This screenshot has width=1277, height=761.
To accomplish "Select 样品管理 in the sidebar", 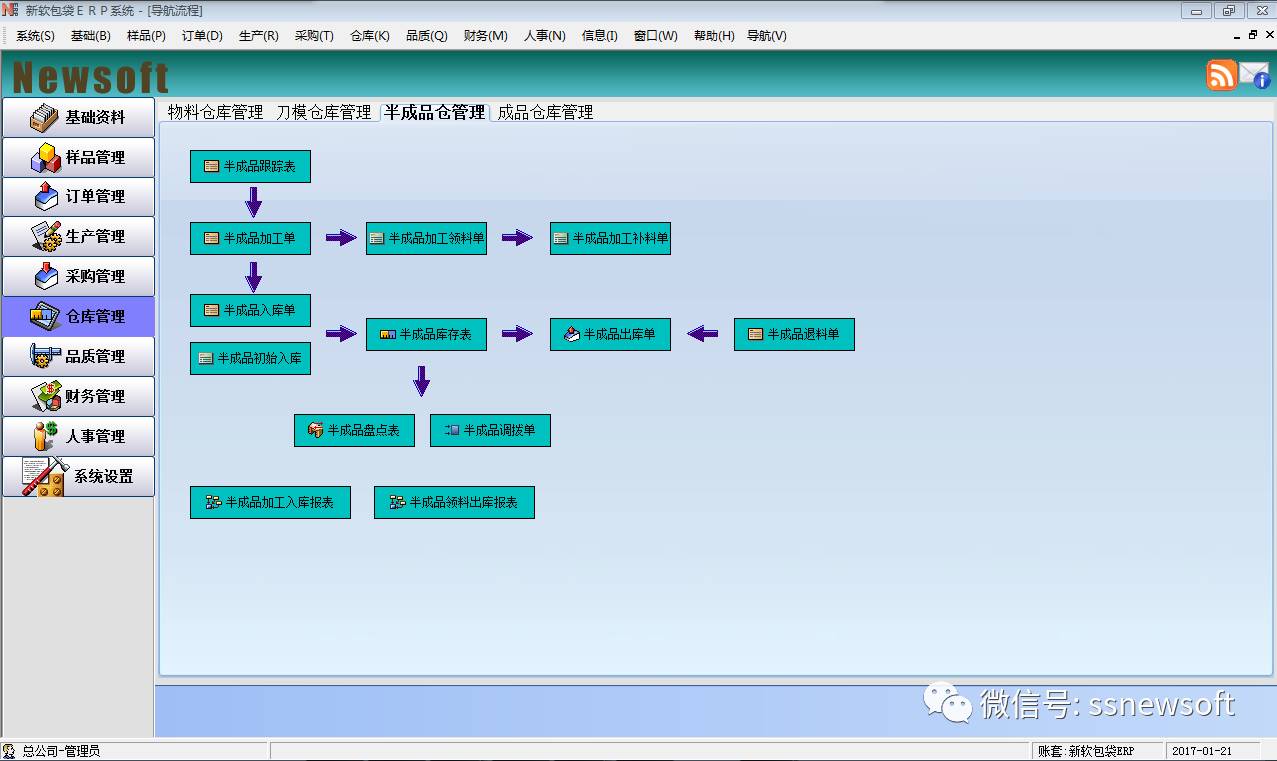I will 79,157.
